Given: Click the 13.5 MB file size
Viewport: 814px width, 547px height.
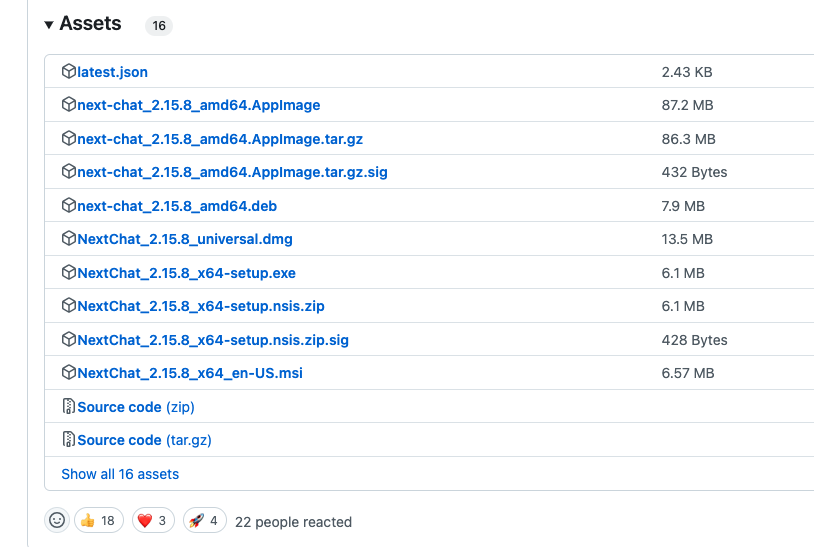Looking at the screenshot, I should [x=687, y=239].
